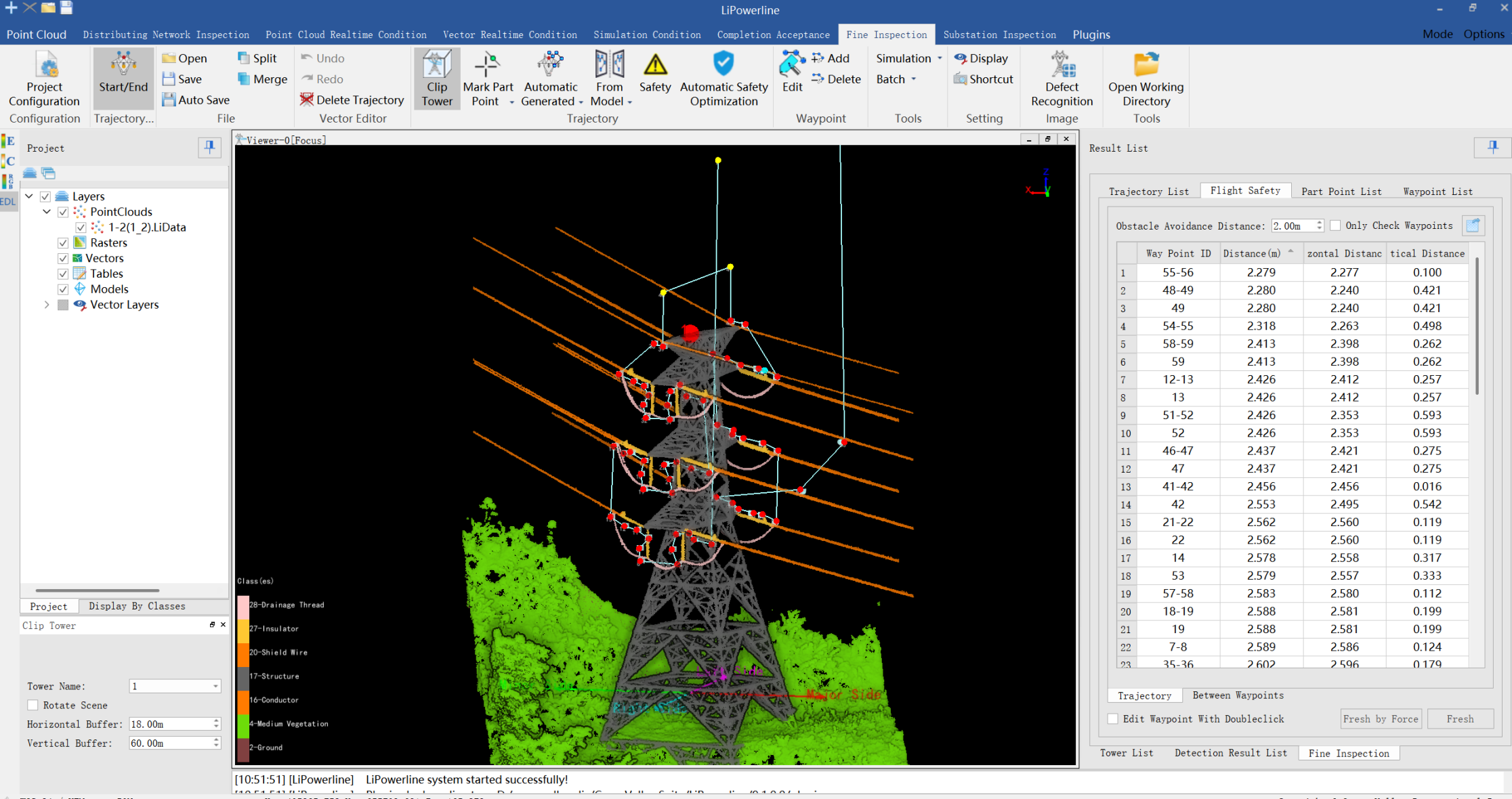Image resolution: width=1512 pixels, height=799 pixels.
Task: Save the trajectory file
Action: coord(182,79)
